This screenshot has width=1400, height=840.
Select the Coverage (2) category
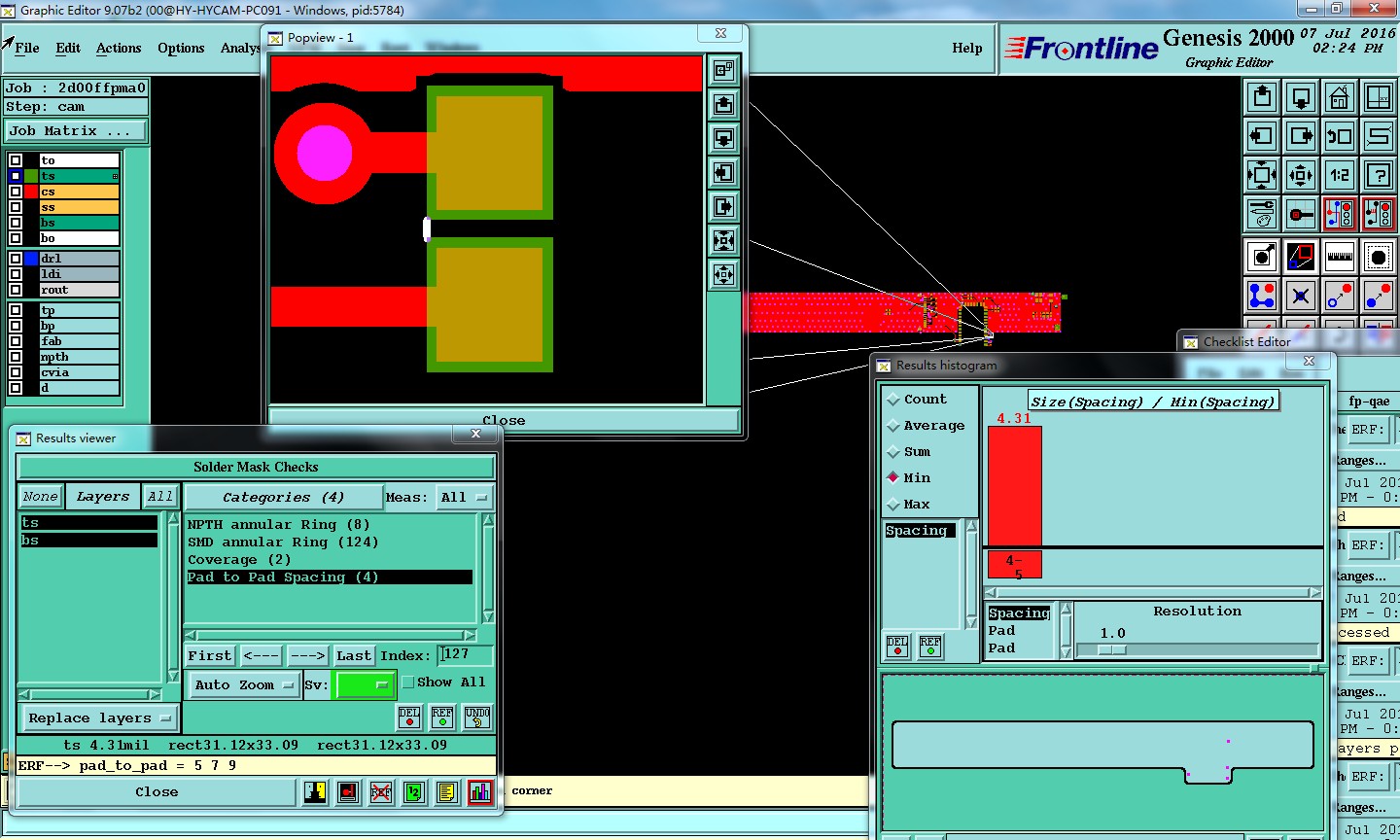point(239,560)
